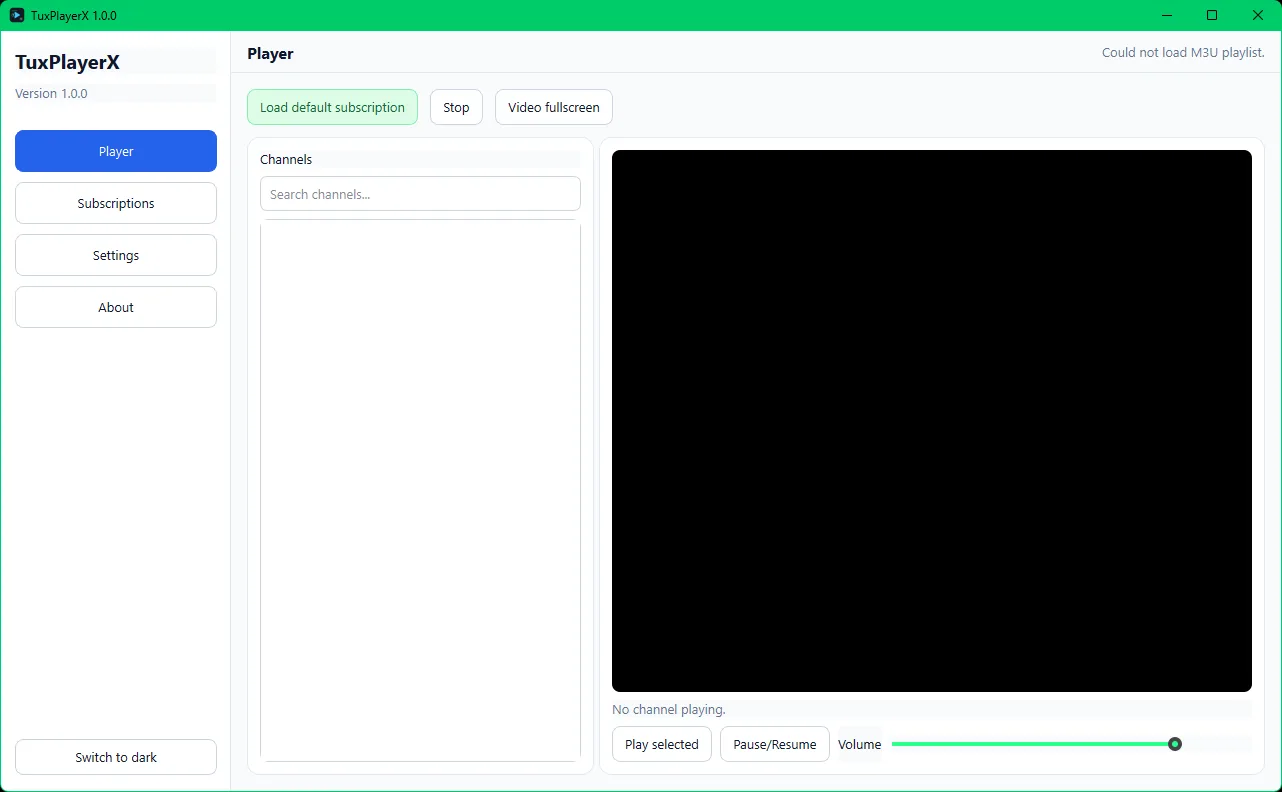Click the Volume slider handle

(x=1175, y=744)
